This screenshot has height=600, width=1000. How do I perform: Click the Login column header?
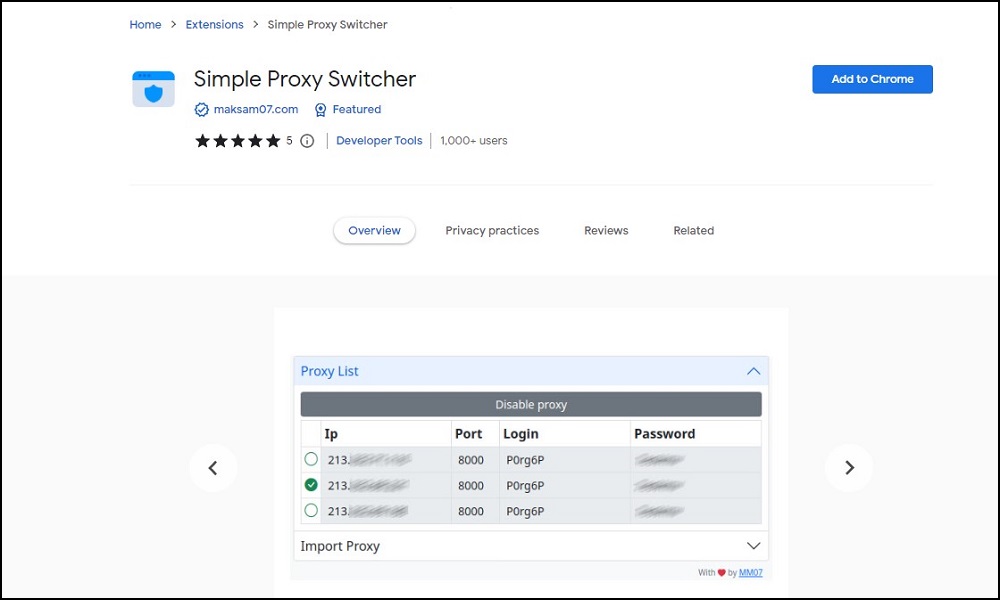pyautogui.click(x=520, y=434)
